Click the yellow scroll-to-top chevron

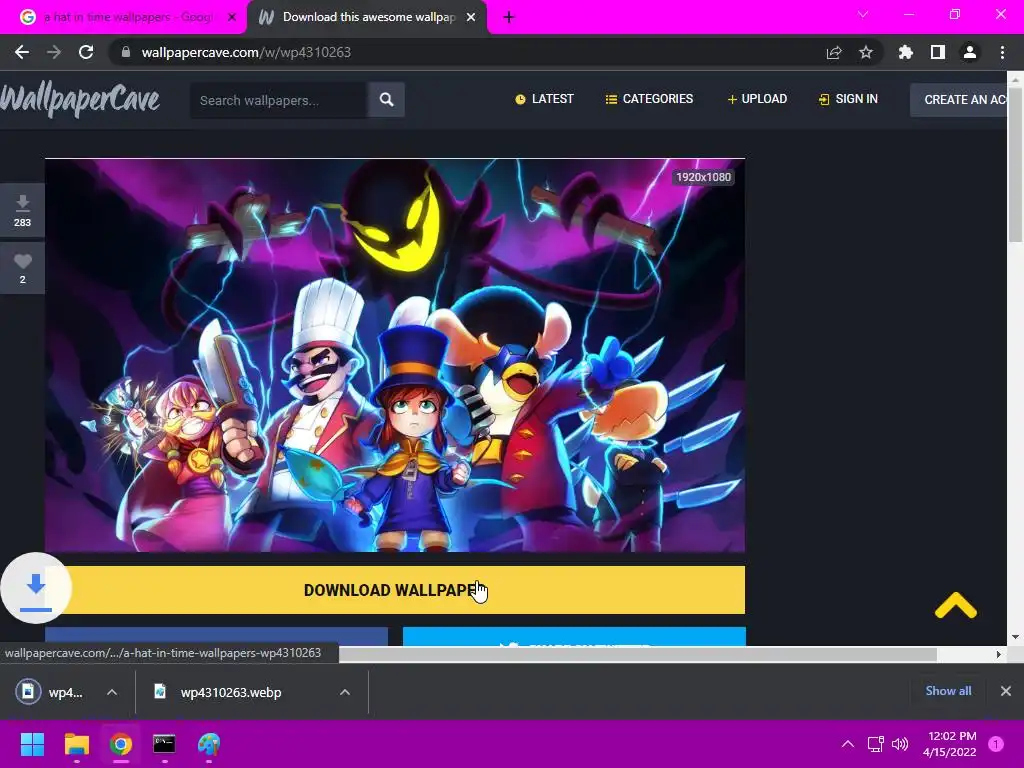click(x=955, y=605)
